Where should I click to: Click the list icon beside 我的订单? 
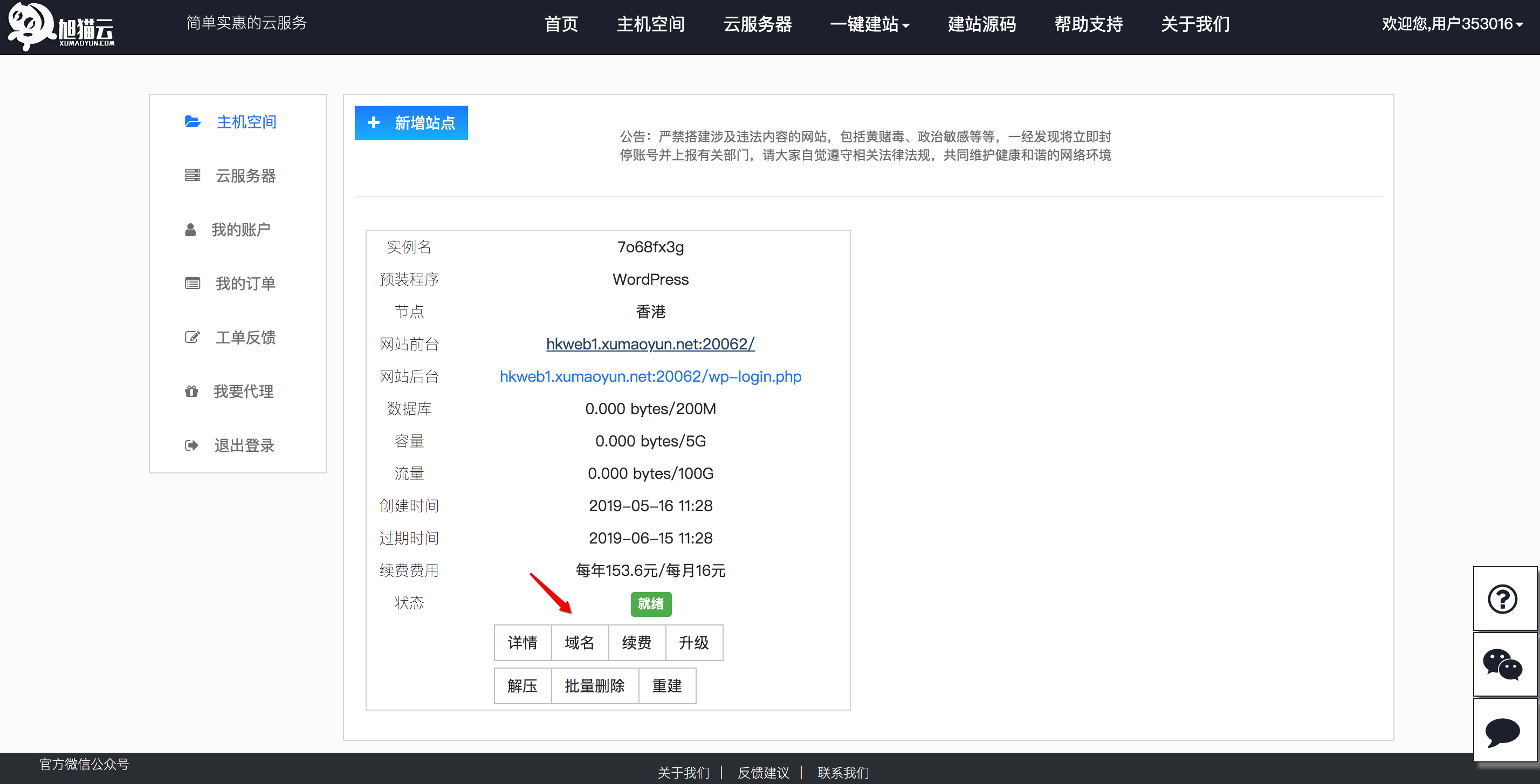pyautogui.click(x=192, y=284)
